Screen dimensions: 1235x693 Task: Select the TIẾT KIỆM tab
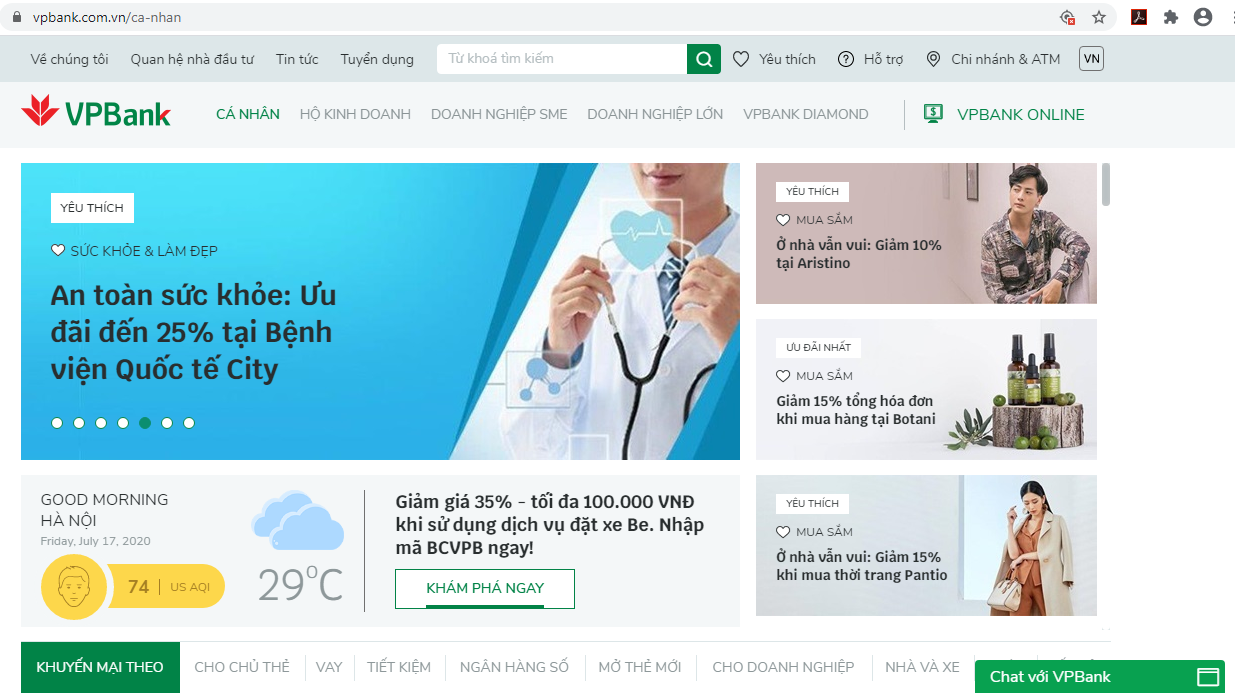point(399,667)
